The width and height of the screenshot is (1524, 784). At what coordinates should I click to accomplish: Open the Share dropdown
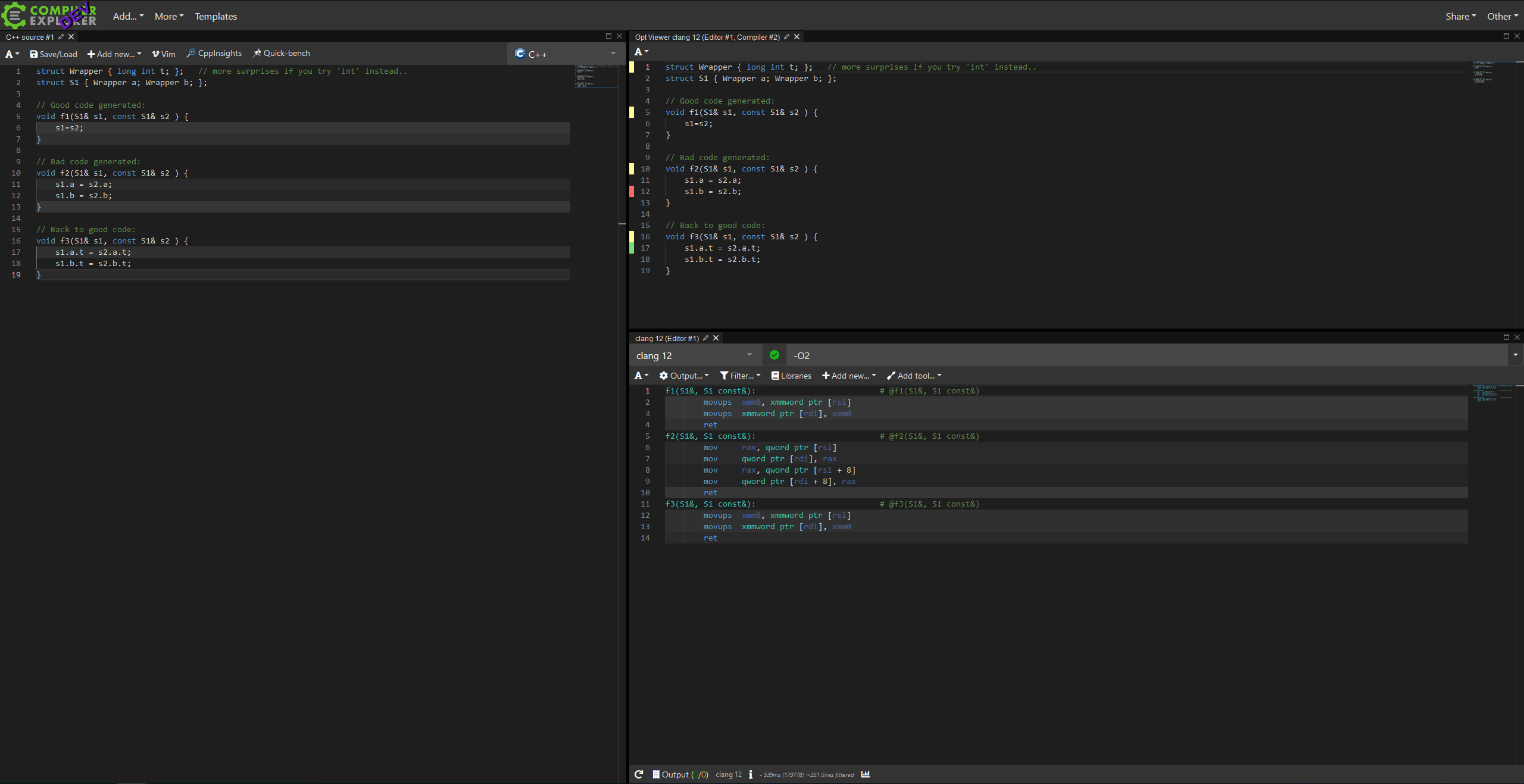pyautogui.click(x=1460, y=16)
